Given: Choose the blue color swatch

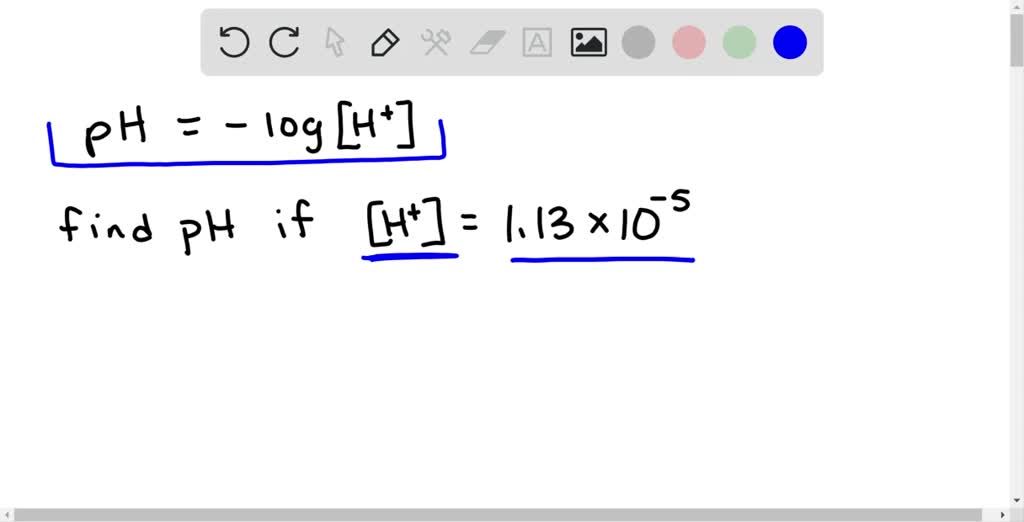Looking at the screenshot, I should [790, 42].
